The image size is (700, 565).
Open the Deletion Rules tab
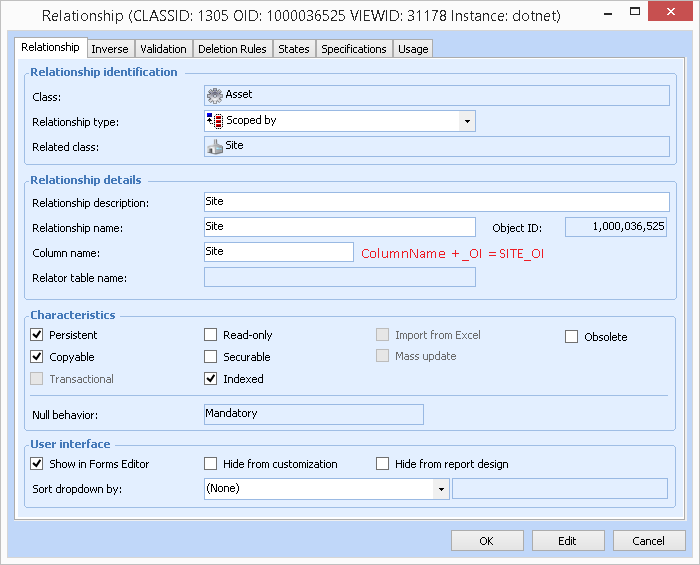point(232,49)
